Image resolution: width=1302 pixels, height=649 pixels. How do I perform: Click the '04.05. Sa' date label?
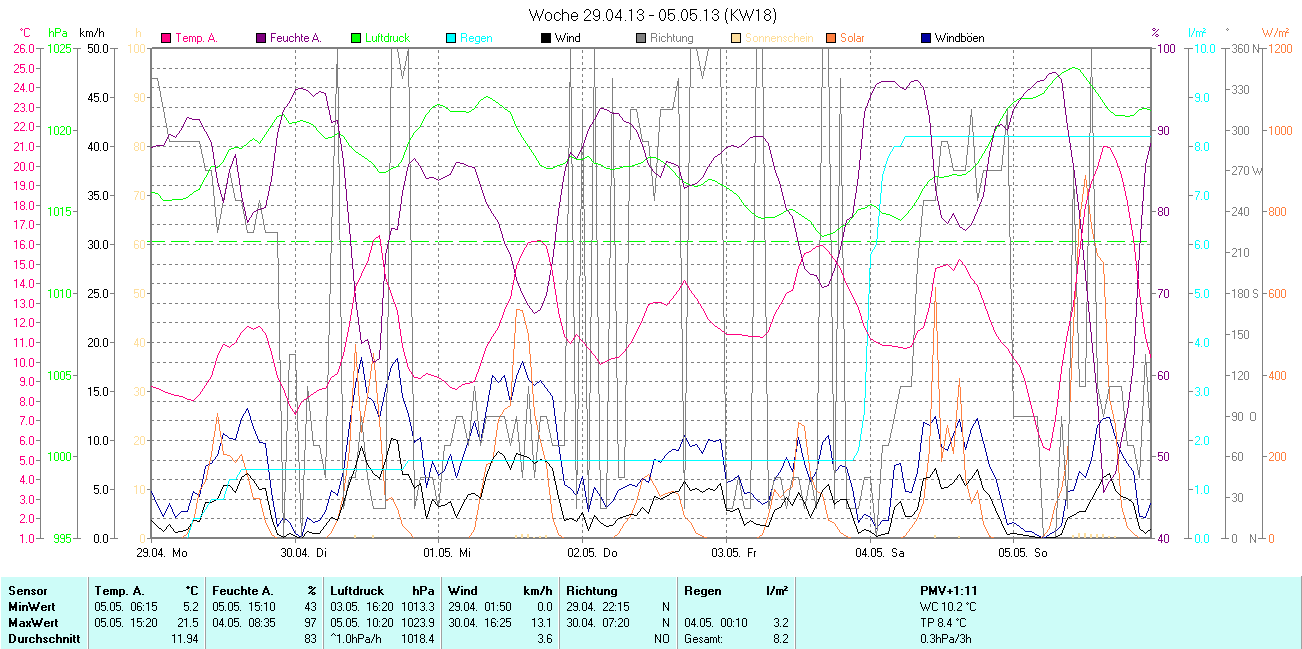[x=878, y=551]
